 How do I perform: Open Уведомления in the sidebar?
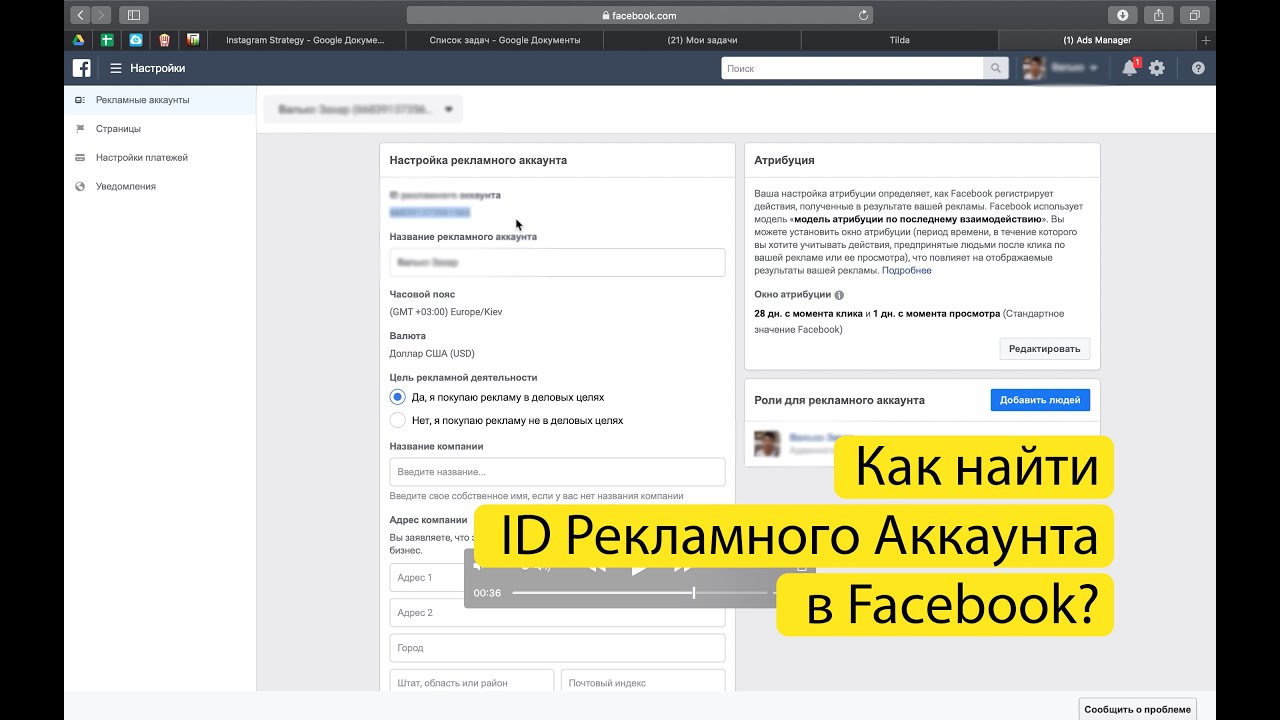(160, 187)
